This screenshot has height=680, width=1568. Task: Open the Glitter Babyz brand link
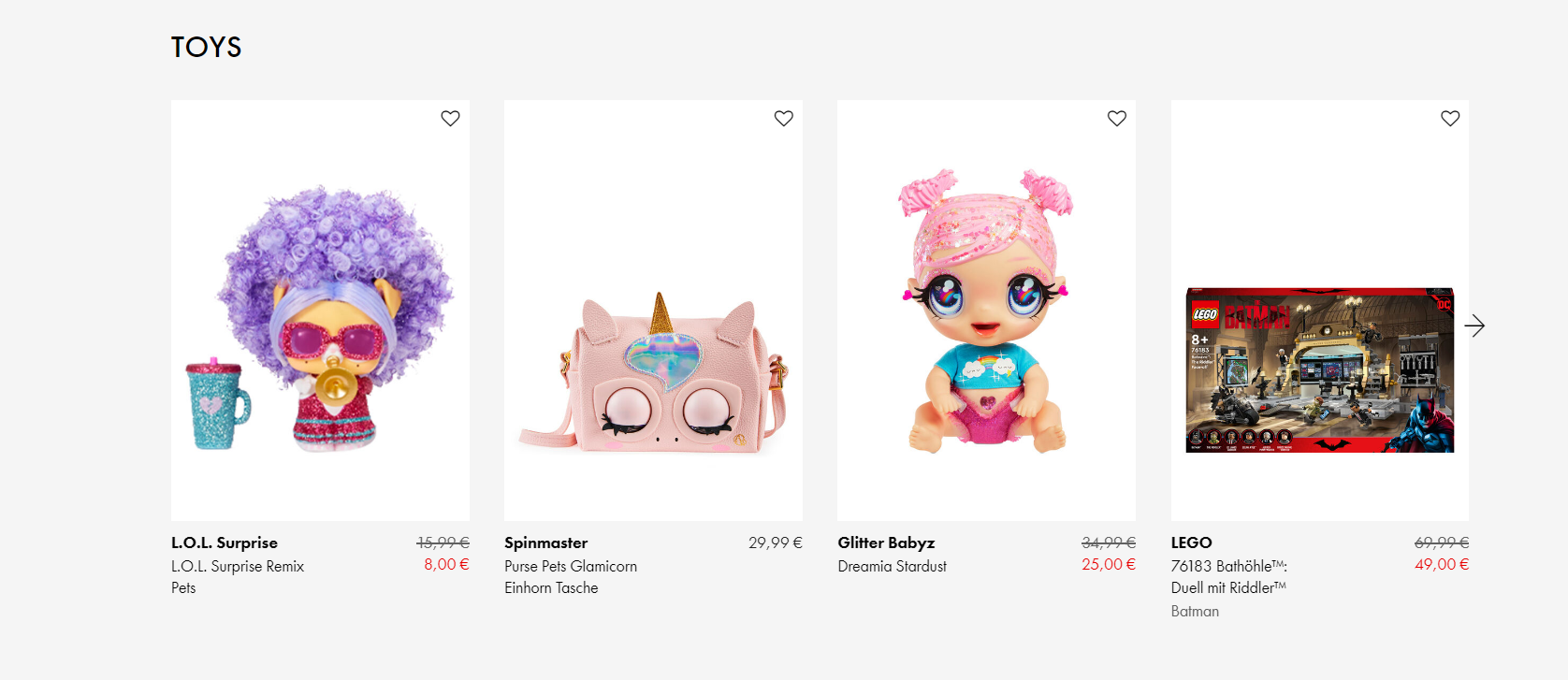pyautogui.click(x=886, y=543)
